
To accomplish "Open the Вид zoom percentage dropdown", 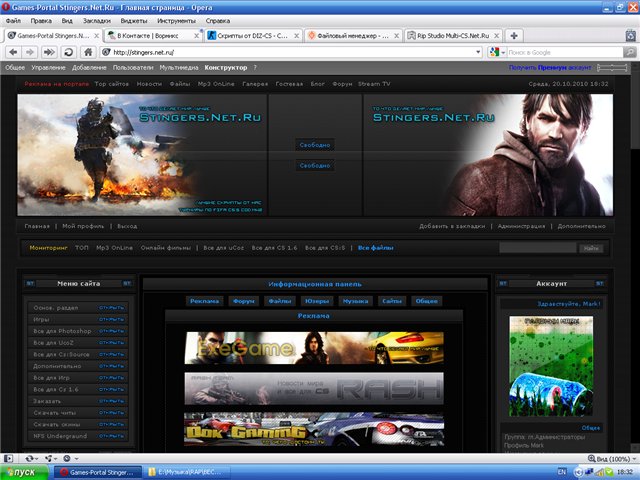I will click(611, 459).
